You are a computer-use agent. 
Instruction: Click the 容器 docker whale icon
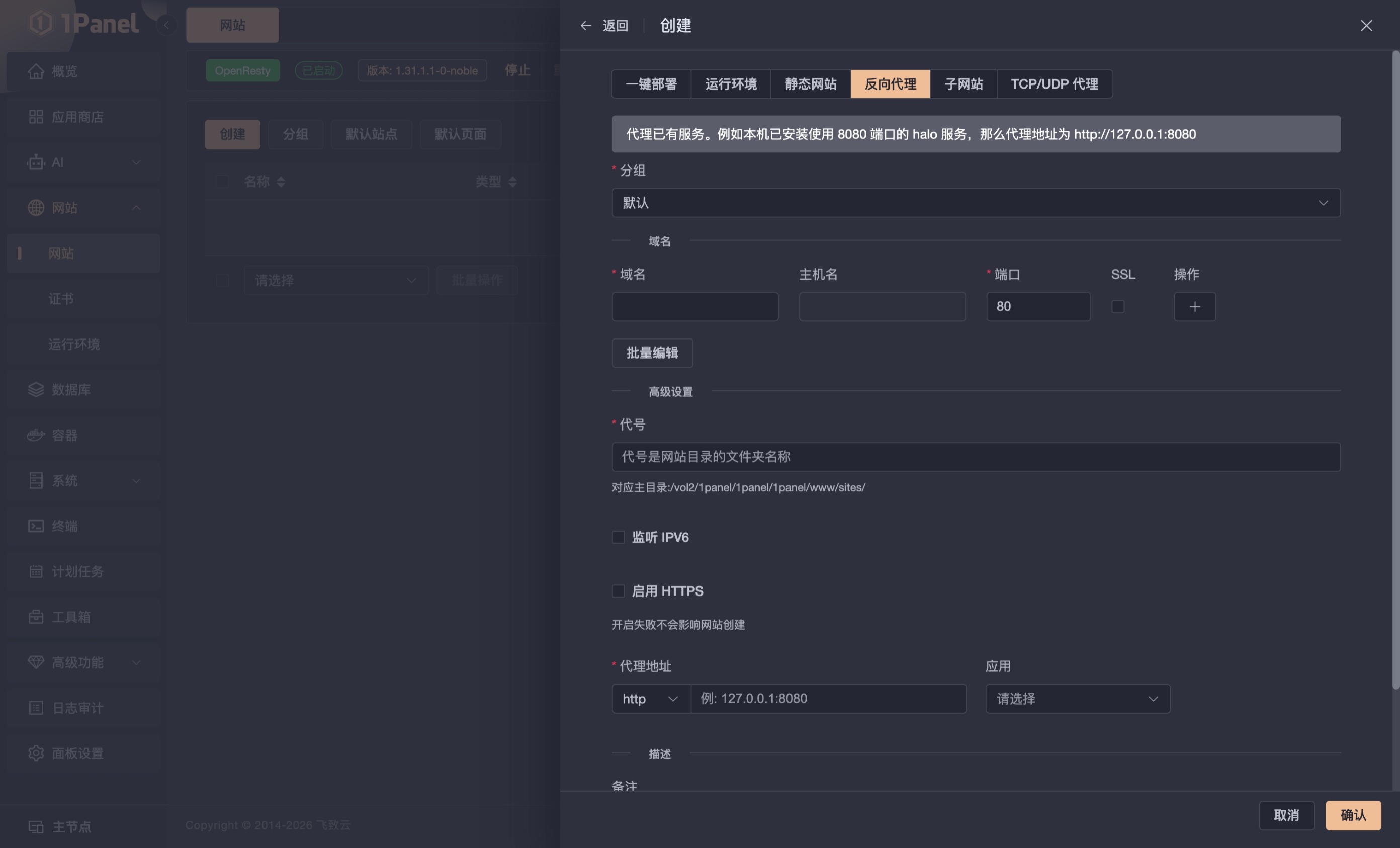coord(36,436)
